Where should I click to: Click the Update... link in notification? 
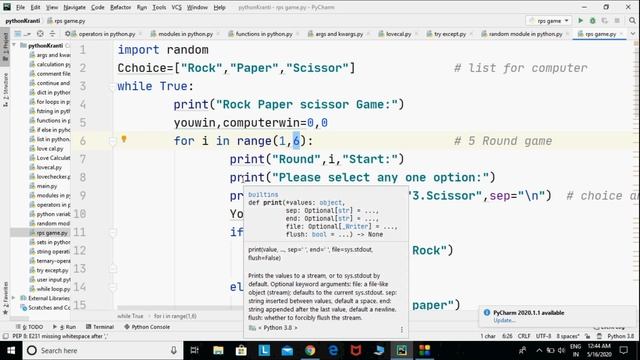click(x=504, y=320)
